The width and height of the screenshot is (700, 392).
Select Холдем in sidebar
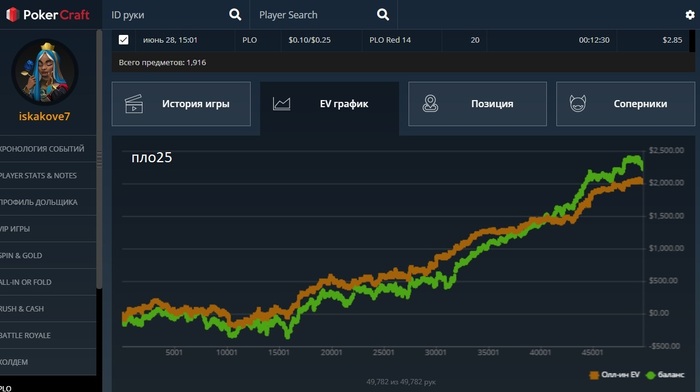(x=48, y=362)
